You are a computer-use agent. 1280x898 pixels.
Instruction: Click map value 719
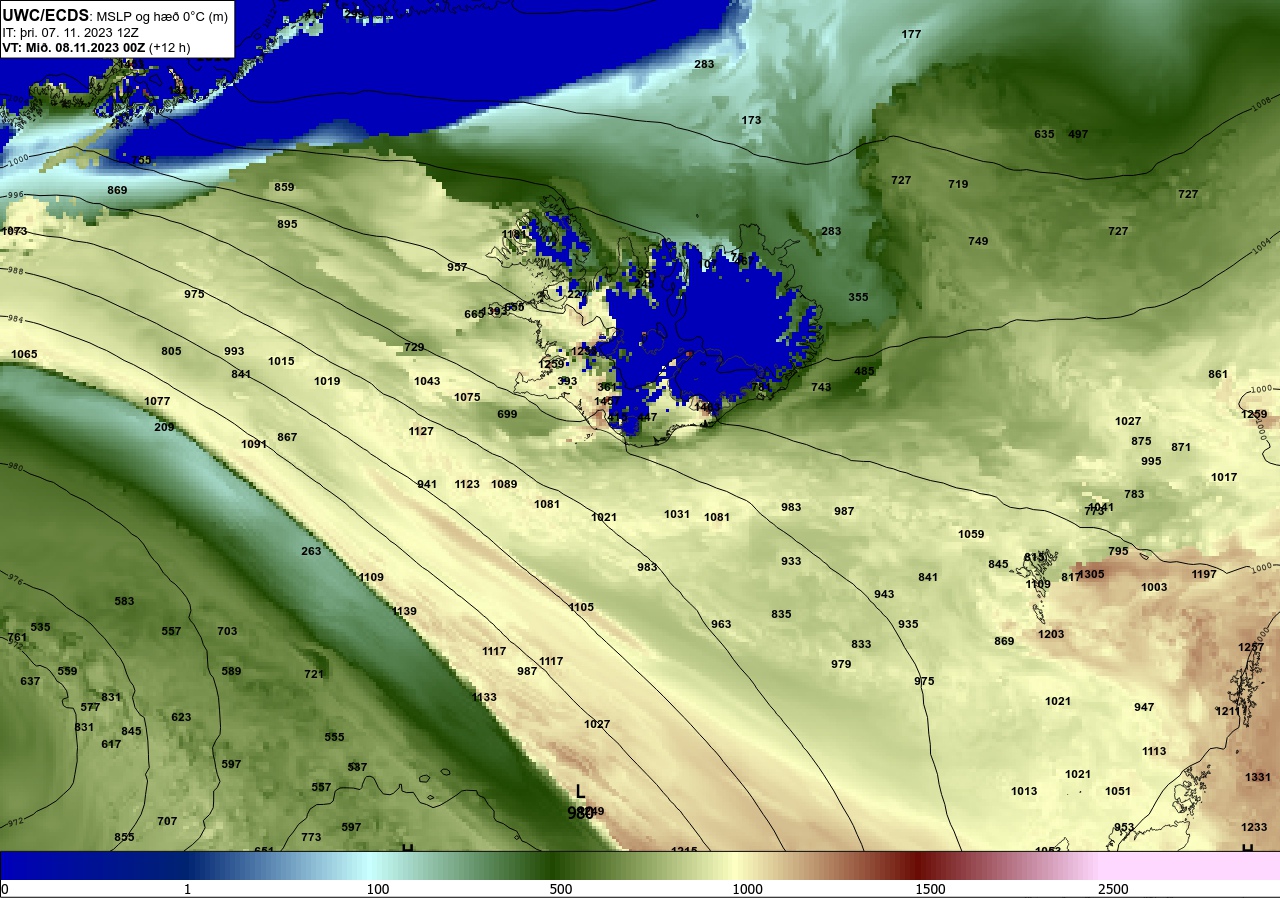958,184
